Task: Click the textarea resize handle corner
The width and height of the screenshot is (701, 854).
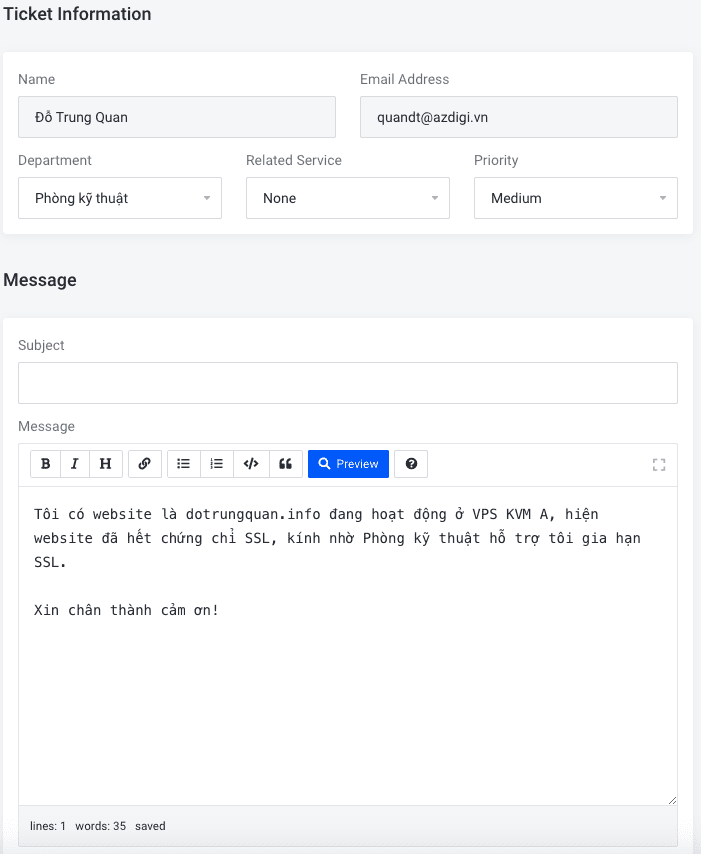Action: click(672, 799)
